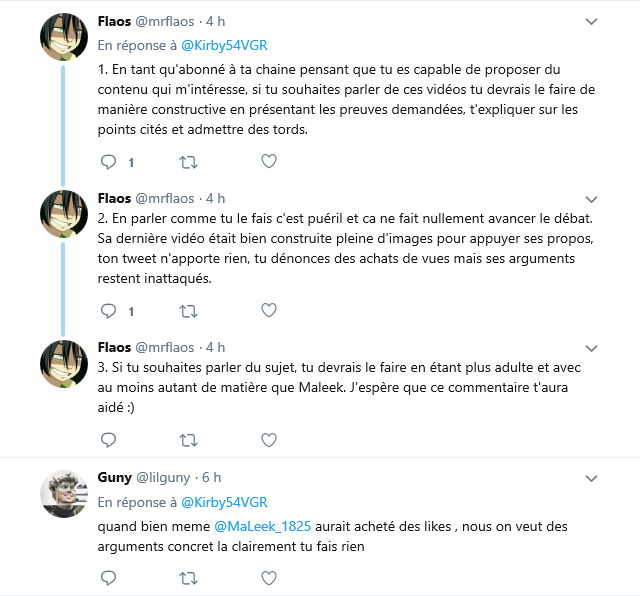The height and width of the screenshot is (596, 640).
Task: Open @Kirby54VGR link in first tweet
Action: tap(224, 45)
